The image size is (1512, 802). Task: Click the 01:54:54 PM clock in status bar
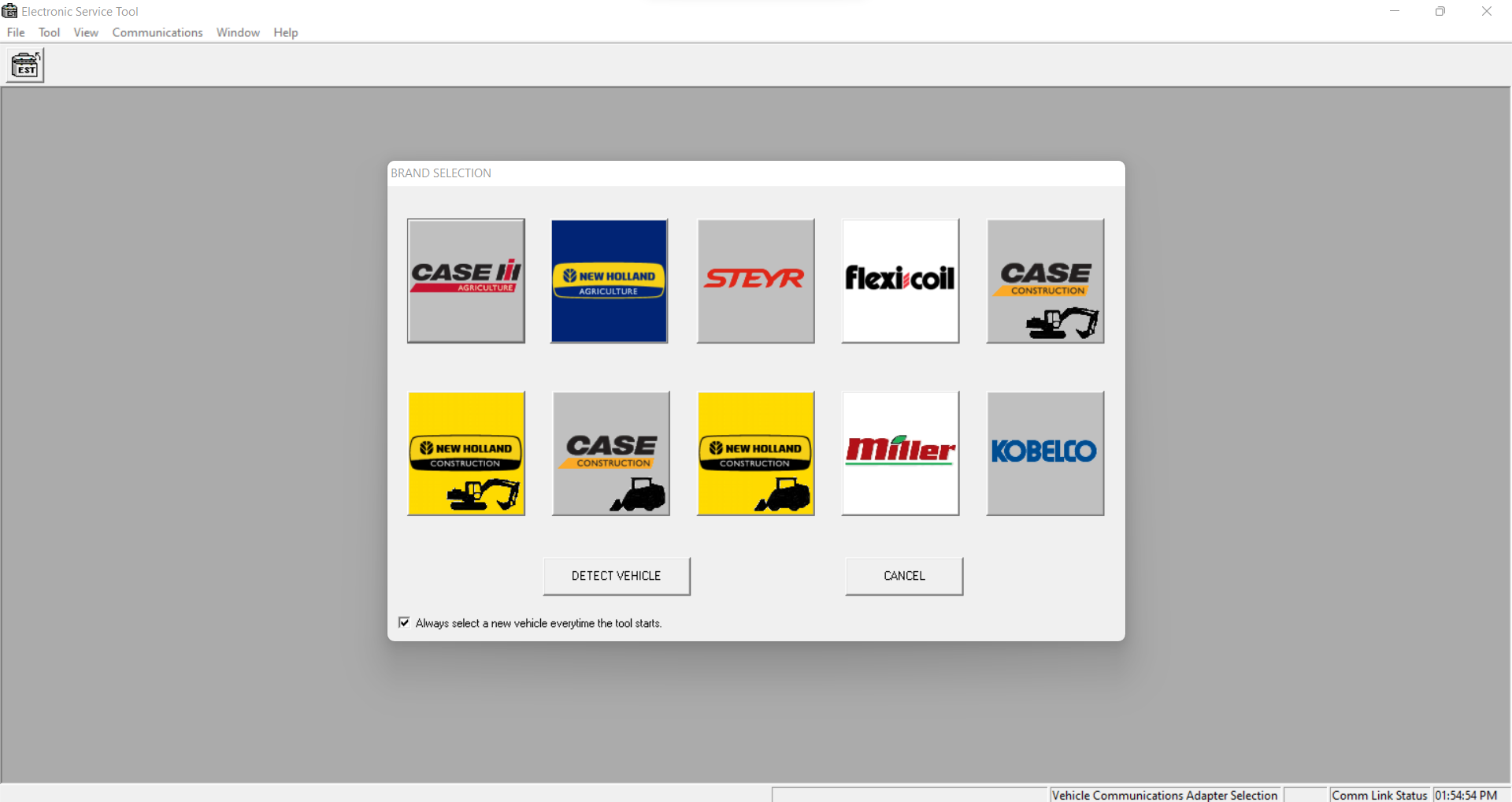click(1466, 795)
